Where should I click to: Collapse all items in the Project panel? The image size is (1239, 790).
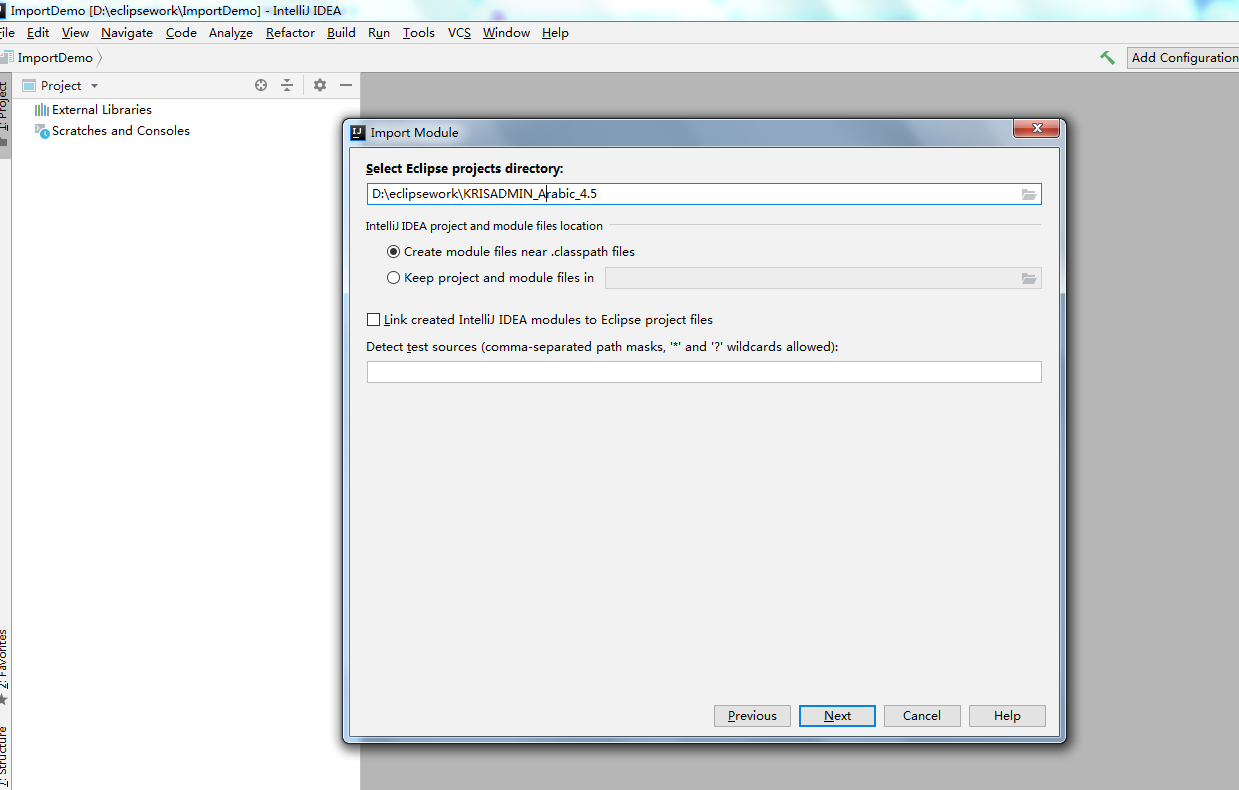[287, 85]
